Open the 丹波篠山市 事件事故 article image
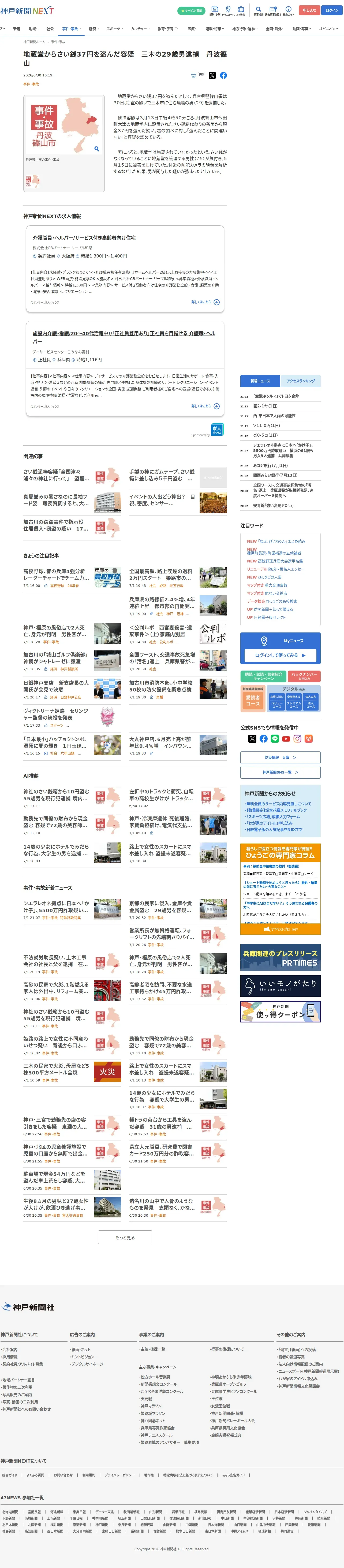Image resolution: width=344 pixels, height=1568 pixels. click(64, 125)
